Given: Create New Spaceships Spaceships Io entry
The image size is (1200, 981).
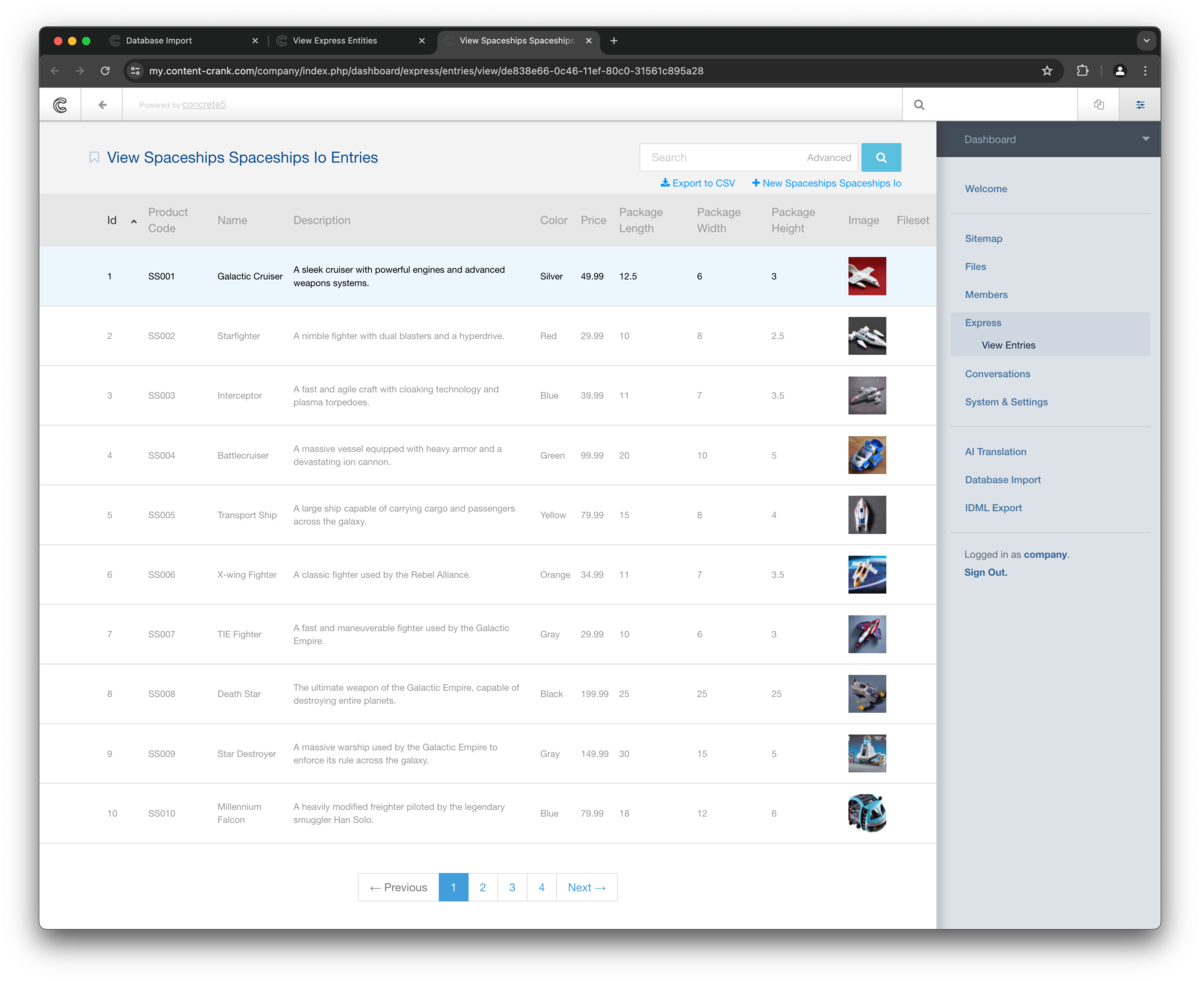Looking at the screenshot, I should point(826,183).
